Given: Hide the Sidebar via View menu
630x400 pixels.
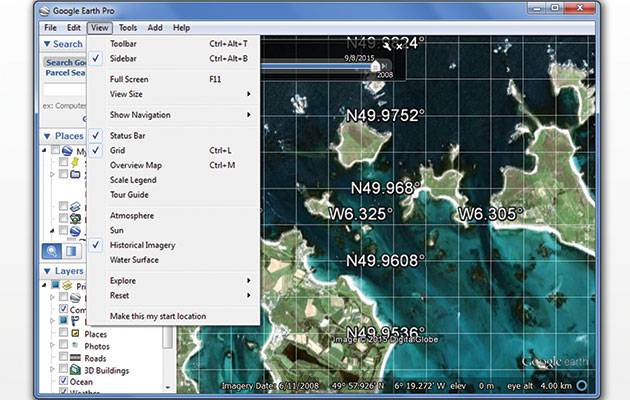Looking at the screenshot, I should click(x=174, y=59).
